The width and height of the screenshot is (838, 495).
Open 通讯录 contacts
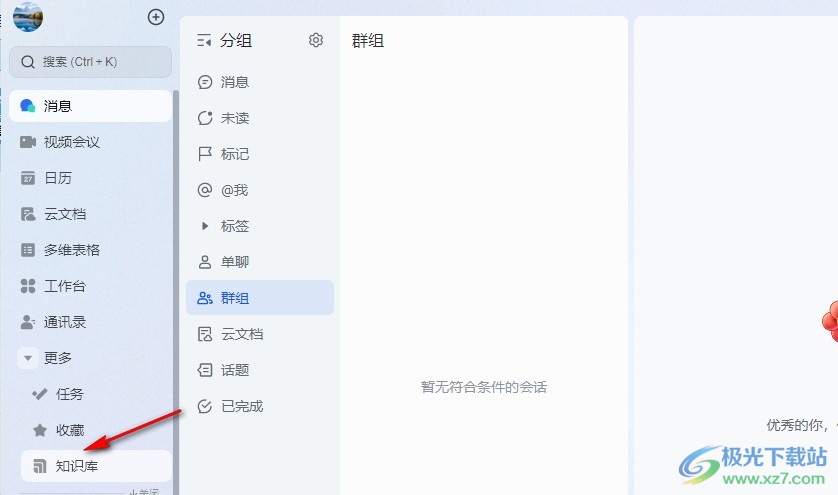click(90, 322)
